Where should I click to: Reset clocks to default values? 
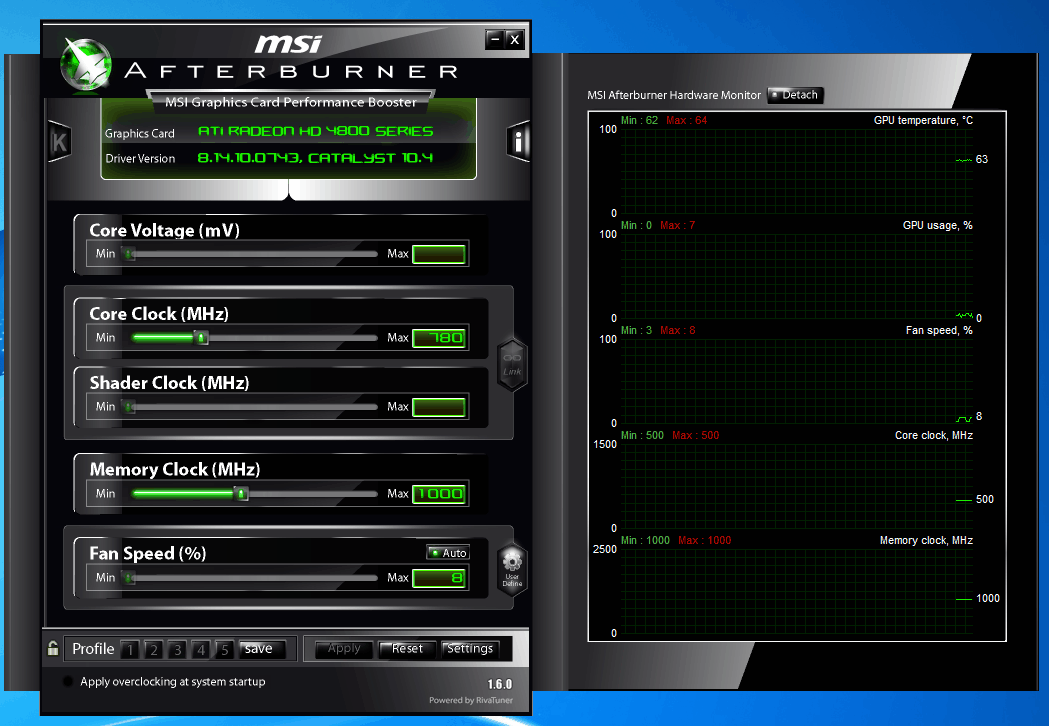406,648
